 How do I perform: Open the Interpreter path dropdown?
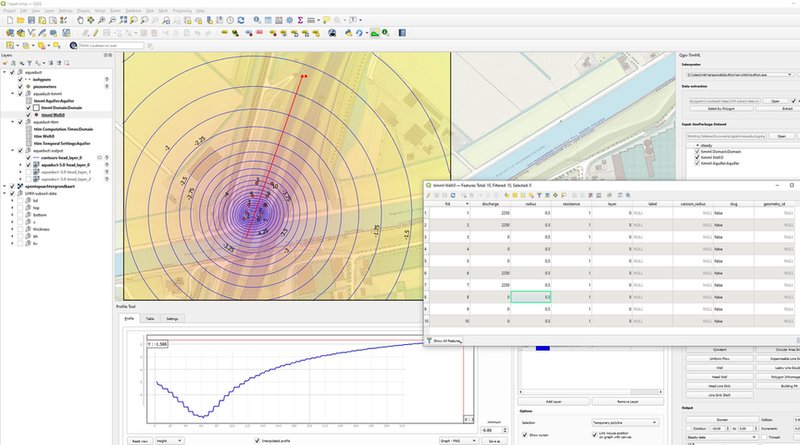[739, 75]
